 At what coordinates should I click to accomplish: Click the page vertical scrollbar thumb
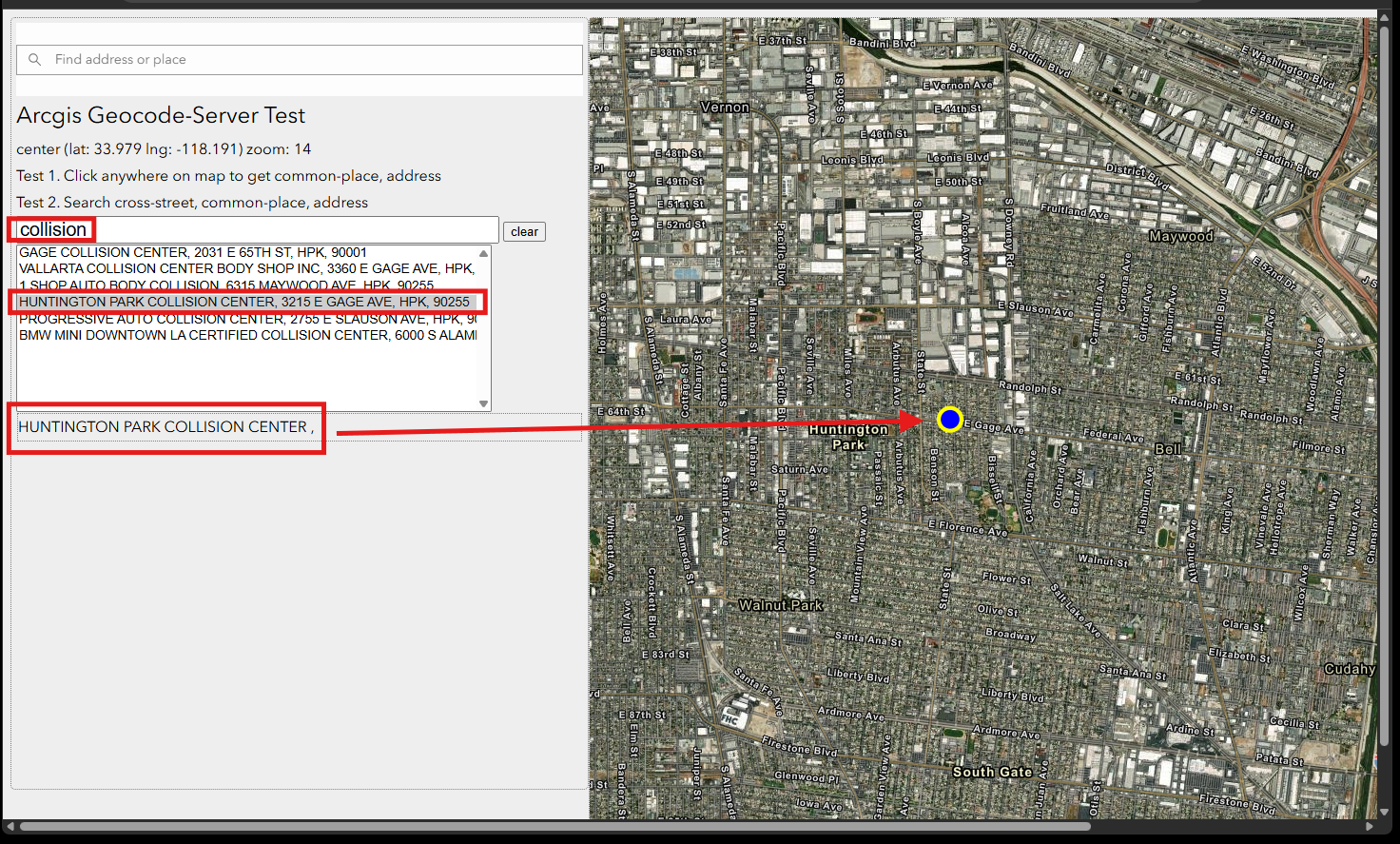pyautogui.click(x=1385, y=387)
